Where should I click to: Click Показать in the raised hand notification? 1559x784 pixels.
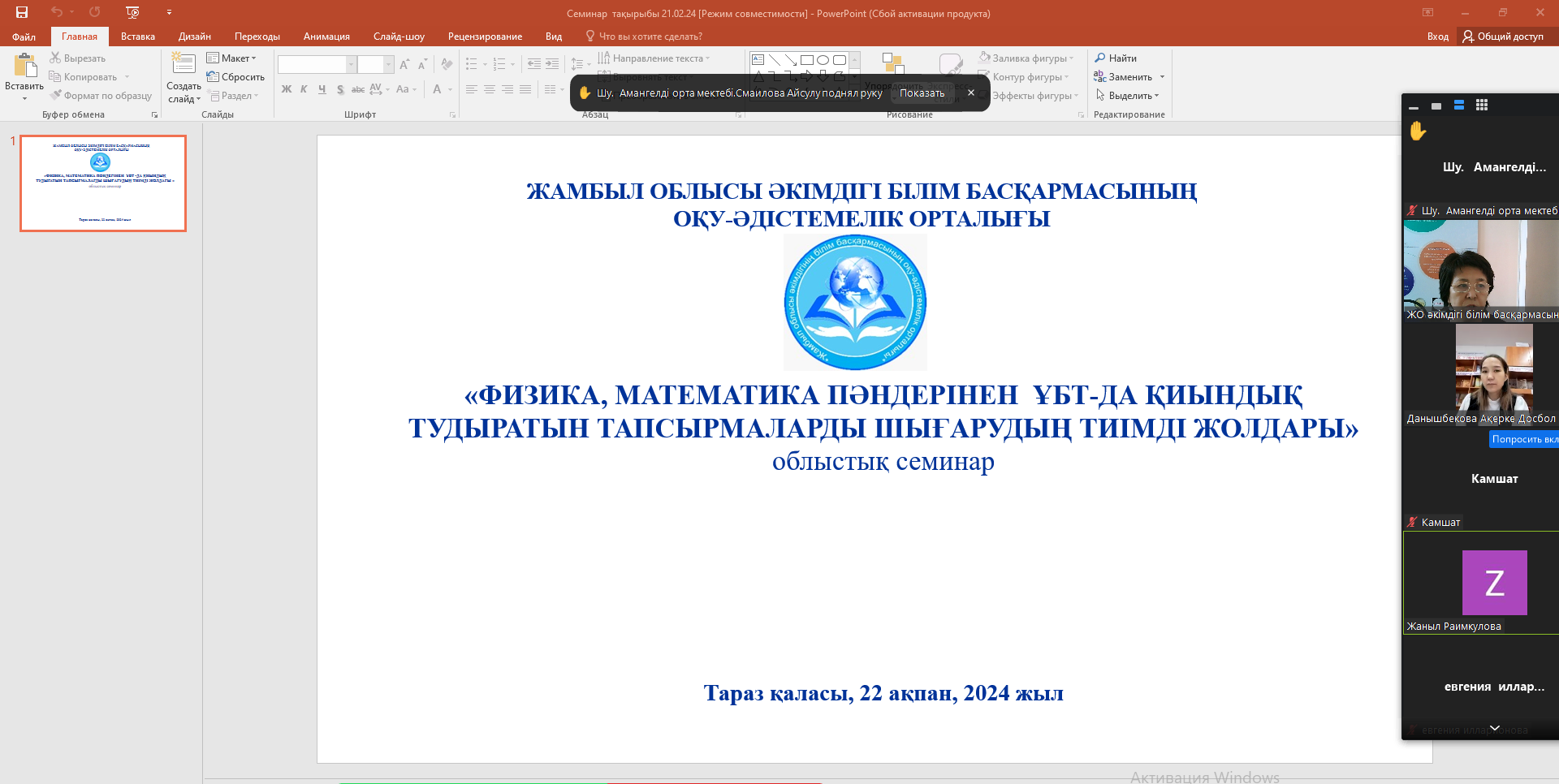point(922,93)
